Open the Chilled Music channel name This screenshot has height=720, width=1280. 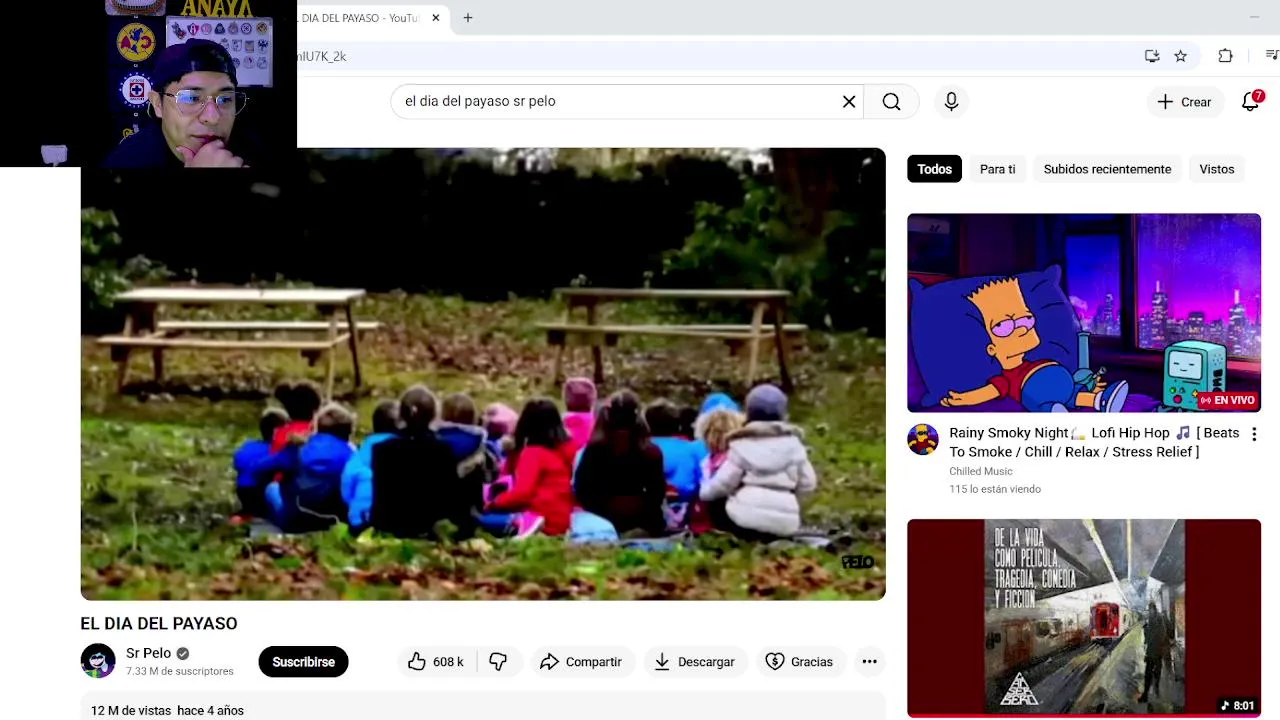980,471
